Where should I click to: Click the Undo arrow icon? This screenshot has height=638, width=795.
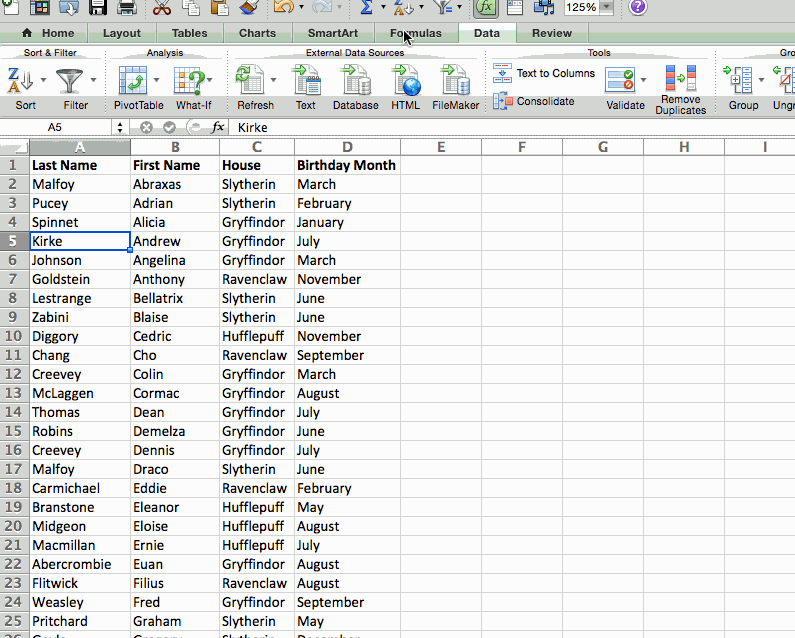tap(283, 7)
